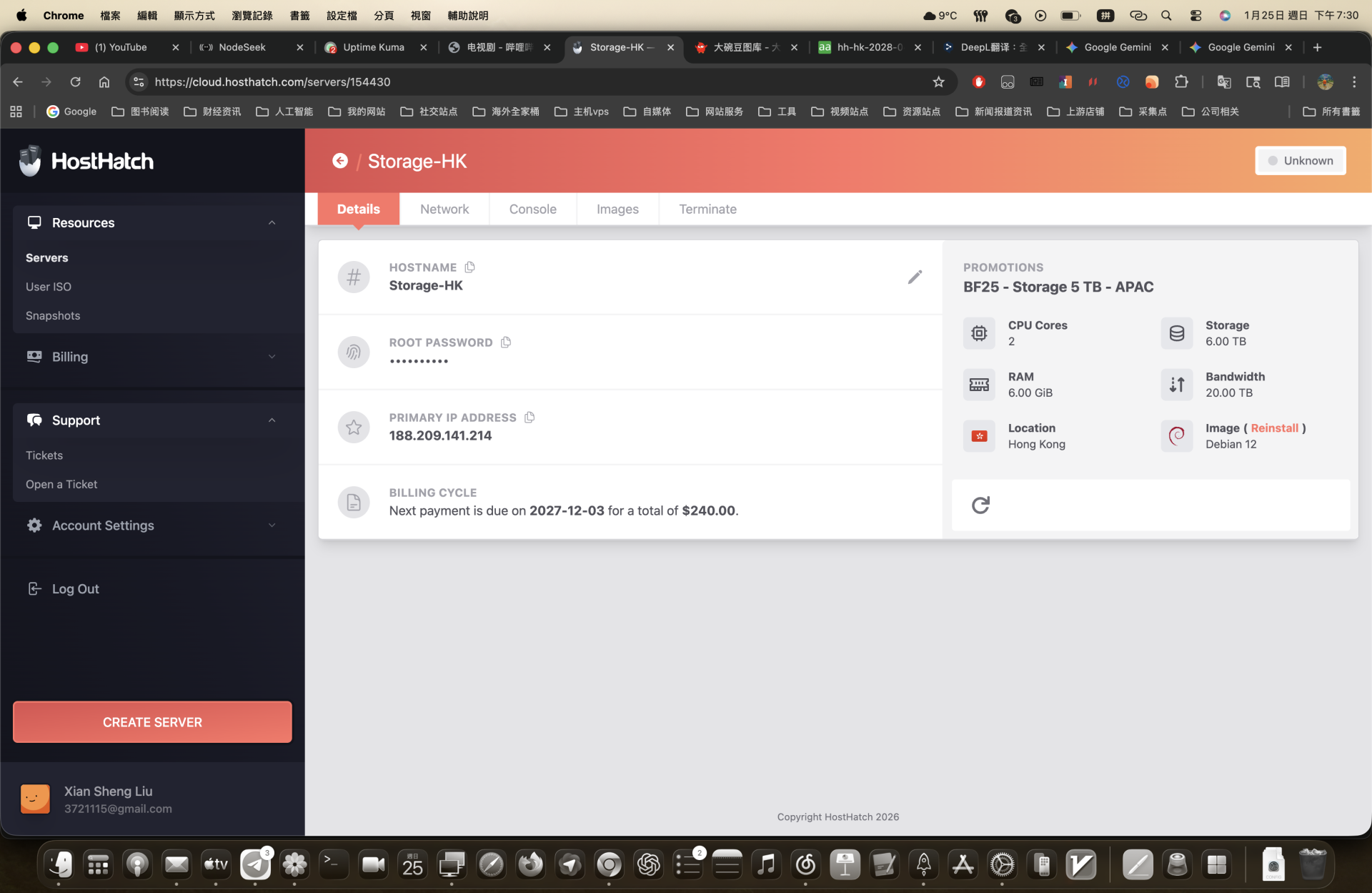
Task: Open the Google bookmark
Action: pos(71,112)
